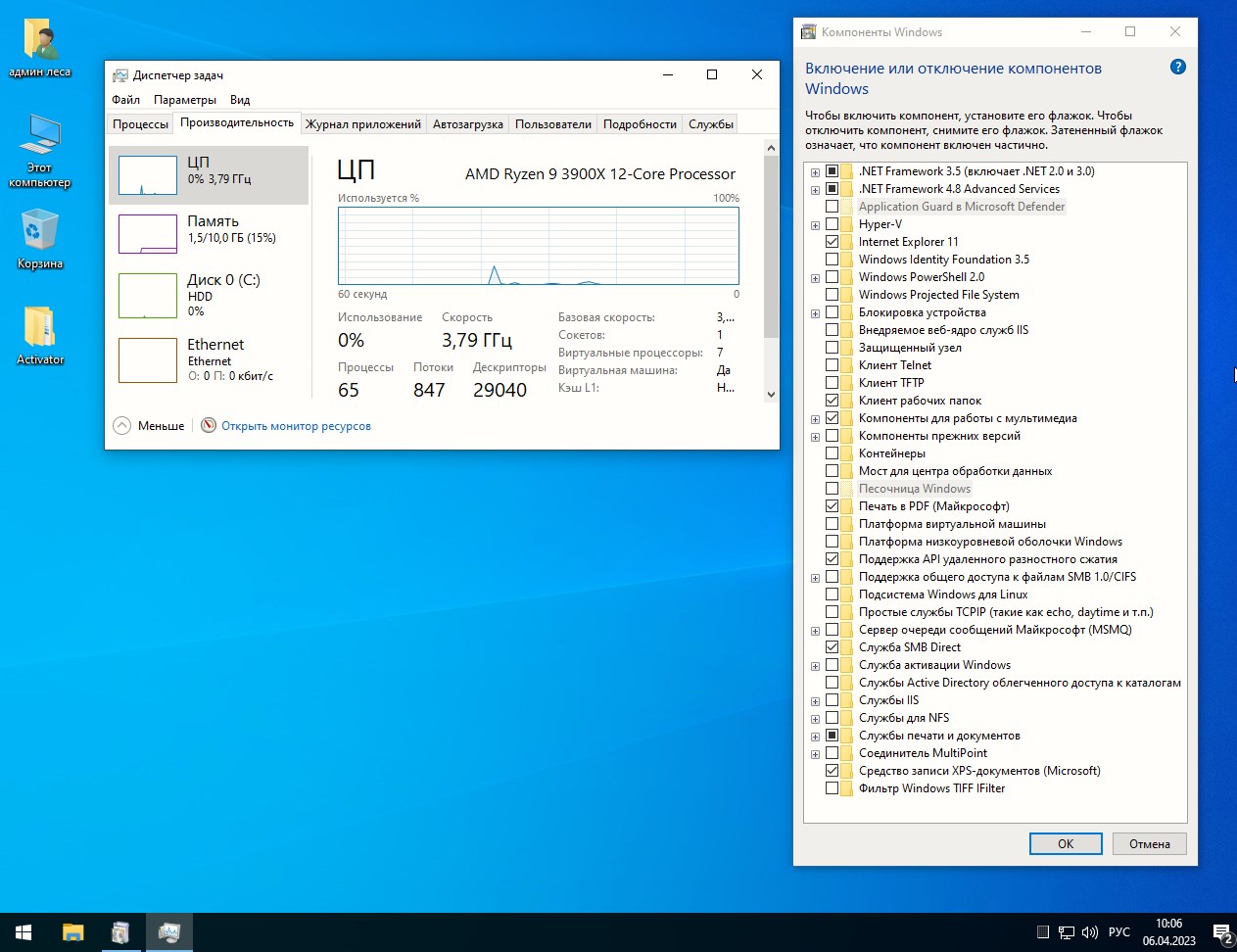Expand the Службы IIS tree node
The width and height of the screenshot is (1237, 952).
click(815, 701)
